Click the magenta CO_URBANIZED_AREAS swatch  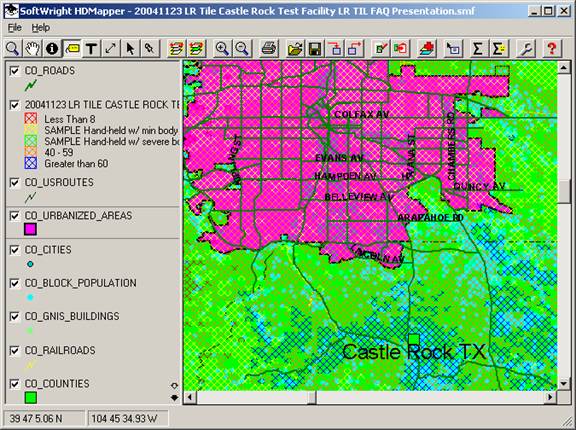pyautogui.click(x=30, y=230)
